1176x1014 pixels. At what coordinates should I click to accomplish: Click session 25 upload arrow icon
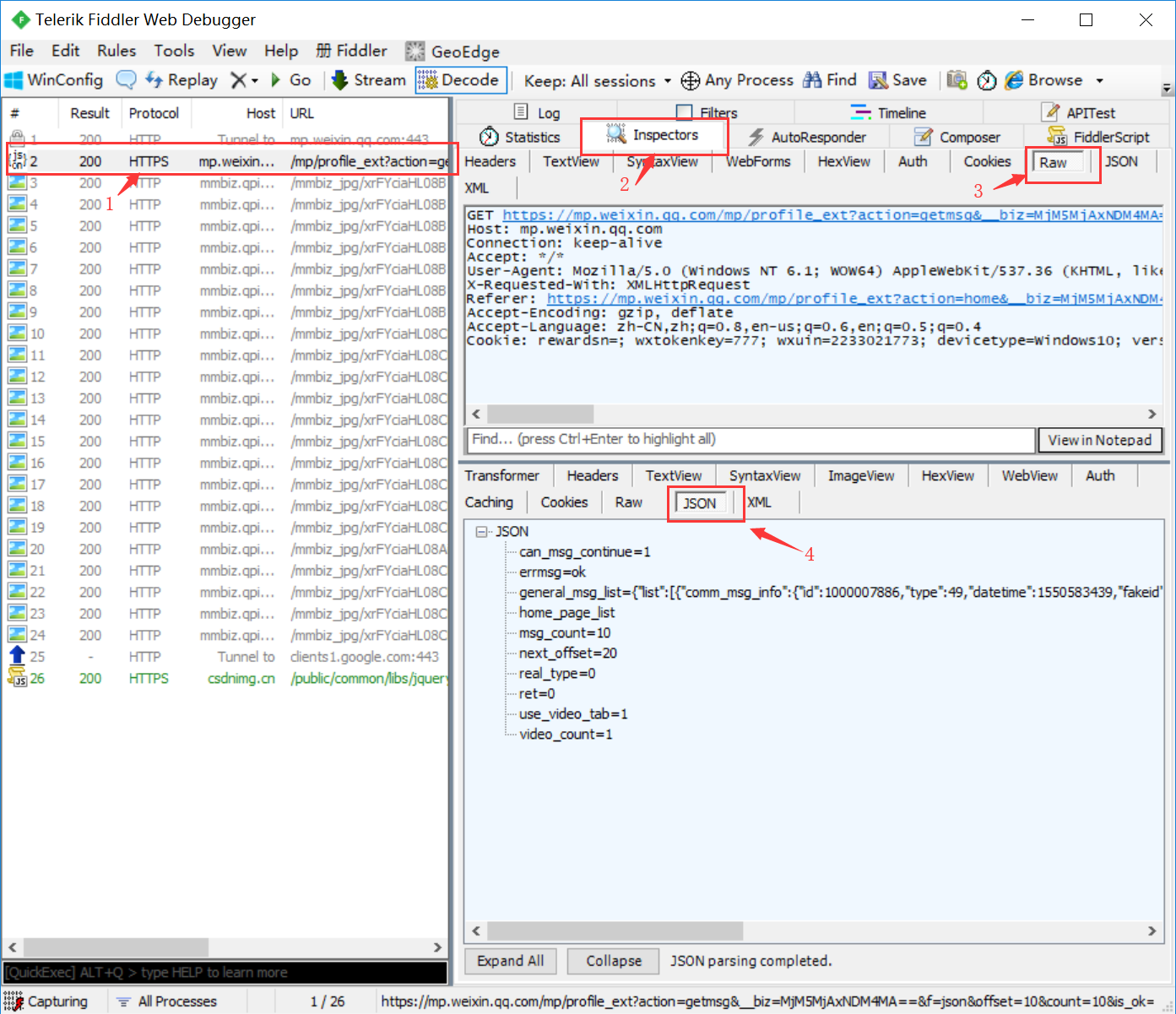coord(17,656)
